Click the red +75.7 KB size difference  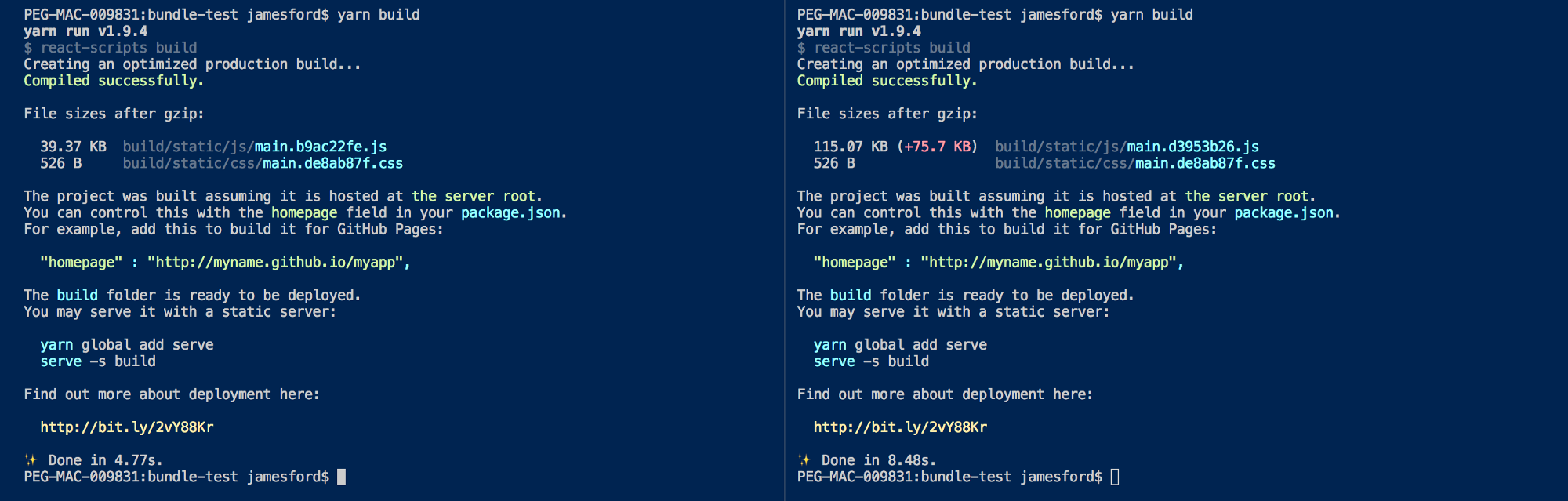point(937,147)
